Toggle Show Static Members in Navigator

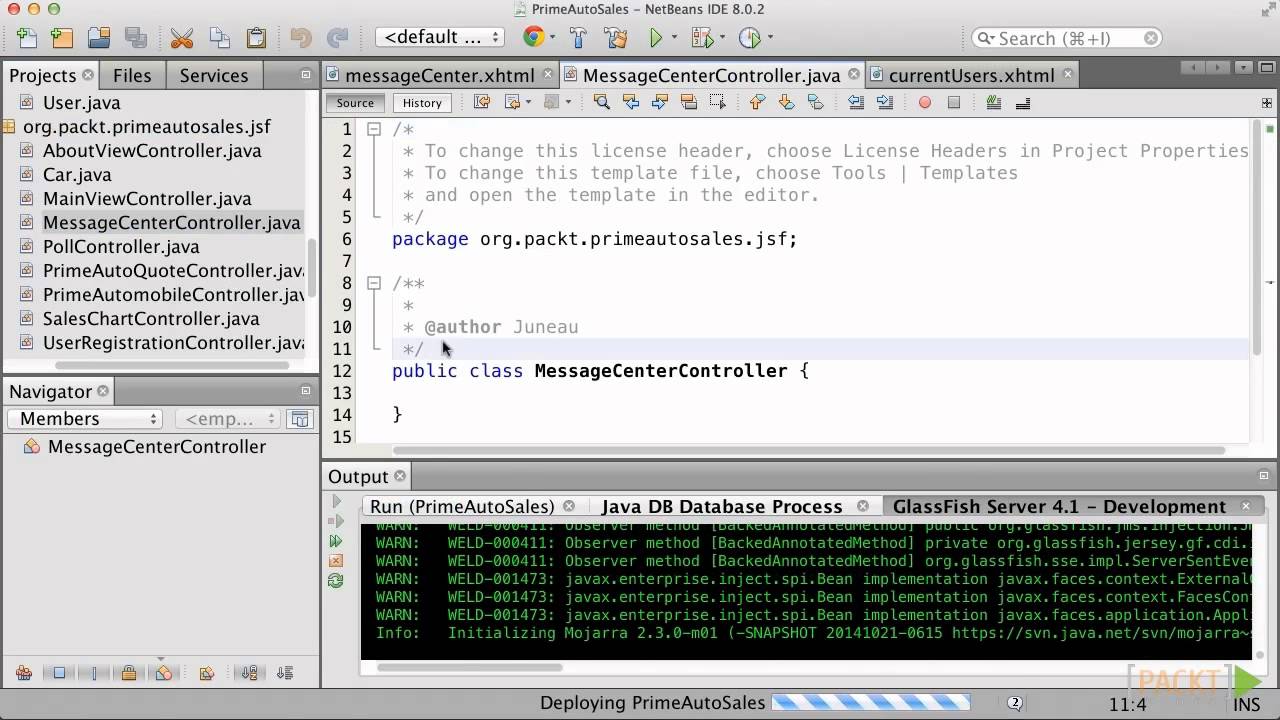[x=94, y=673]
